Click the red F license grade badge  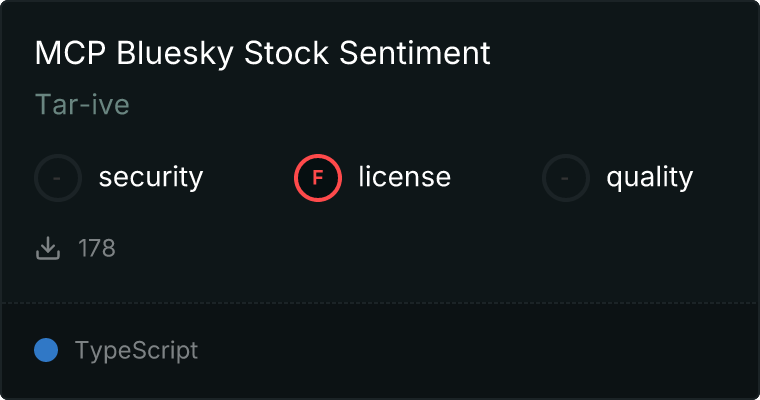tap(318, 178)
